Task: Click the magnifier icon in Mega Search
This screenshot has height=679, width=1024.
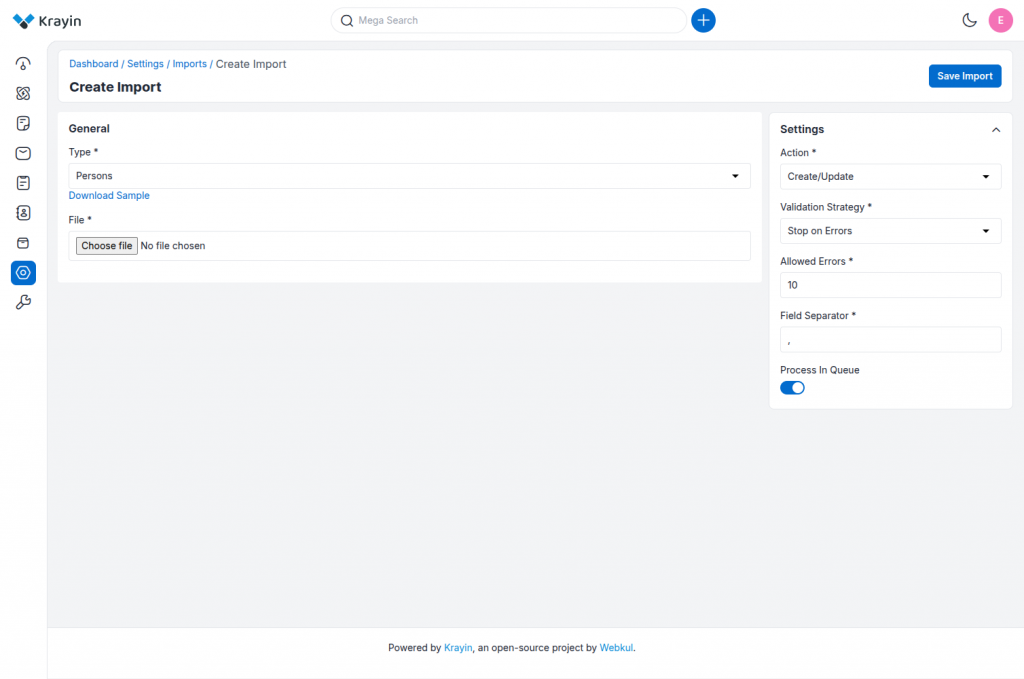Action: tap(347, 21)
